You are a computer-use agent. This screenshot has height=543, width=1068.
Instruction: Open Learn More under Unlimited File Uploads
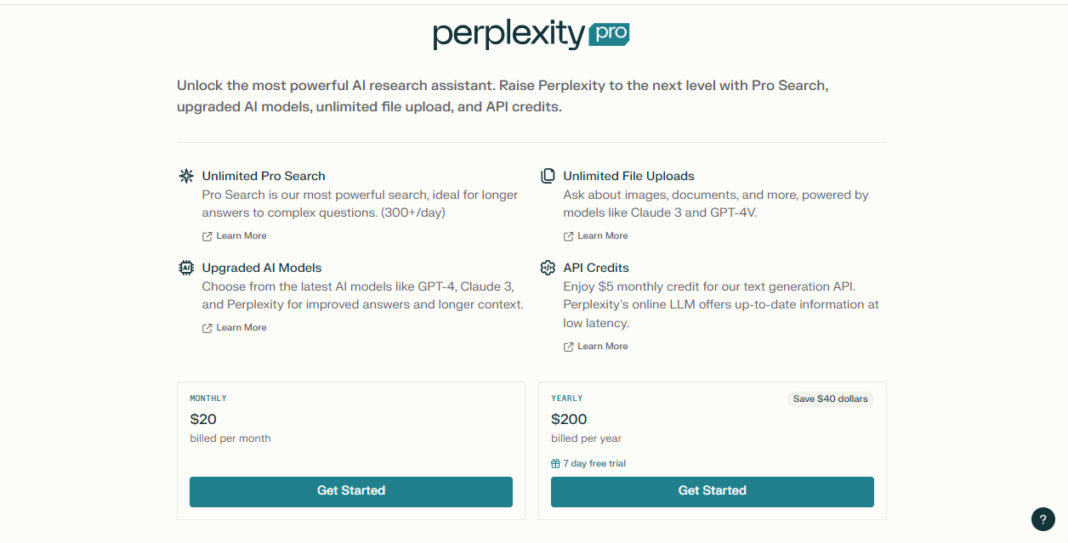(603, 236)
